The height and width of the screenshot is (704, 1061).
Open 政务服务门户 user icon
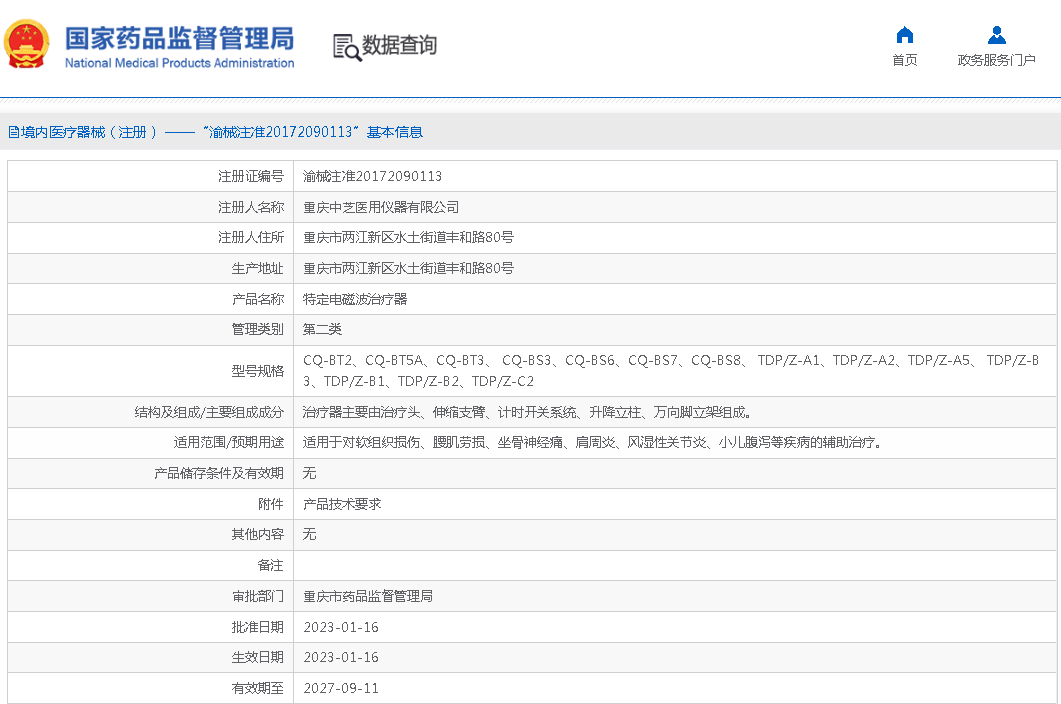tap(997, 35)
